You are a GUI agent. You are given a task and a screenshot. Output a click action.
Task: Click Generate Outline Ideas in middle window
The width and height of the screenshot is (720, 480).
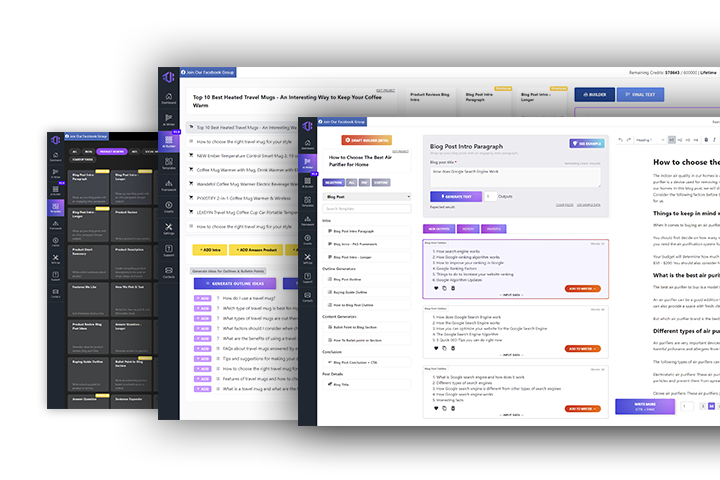click(x=235, y=283)
